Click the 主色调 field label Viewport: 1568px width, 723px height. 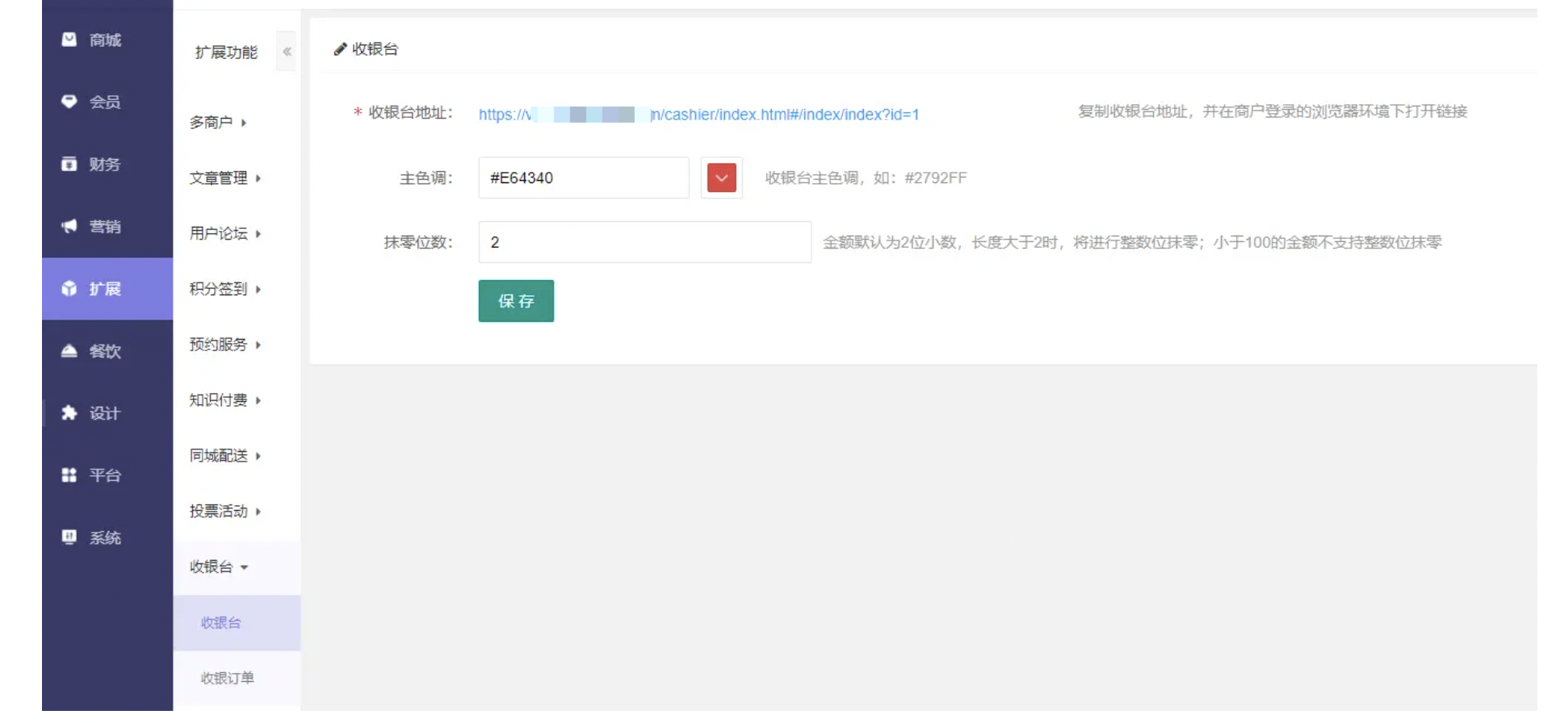point(426,178)
